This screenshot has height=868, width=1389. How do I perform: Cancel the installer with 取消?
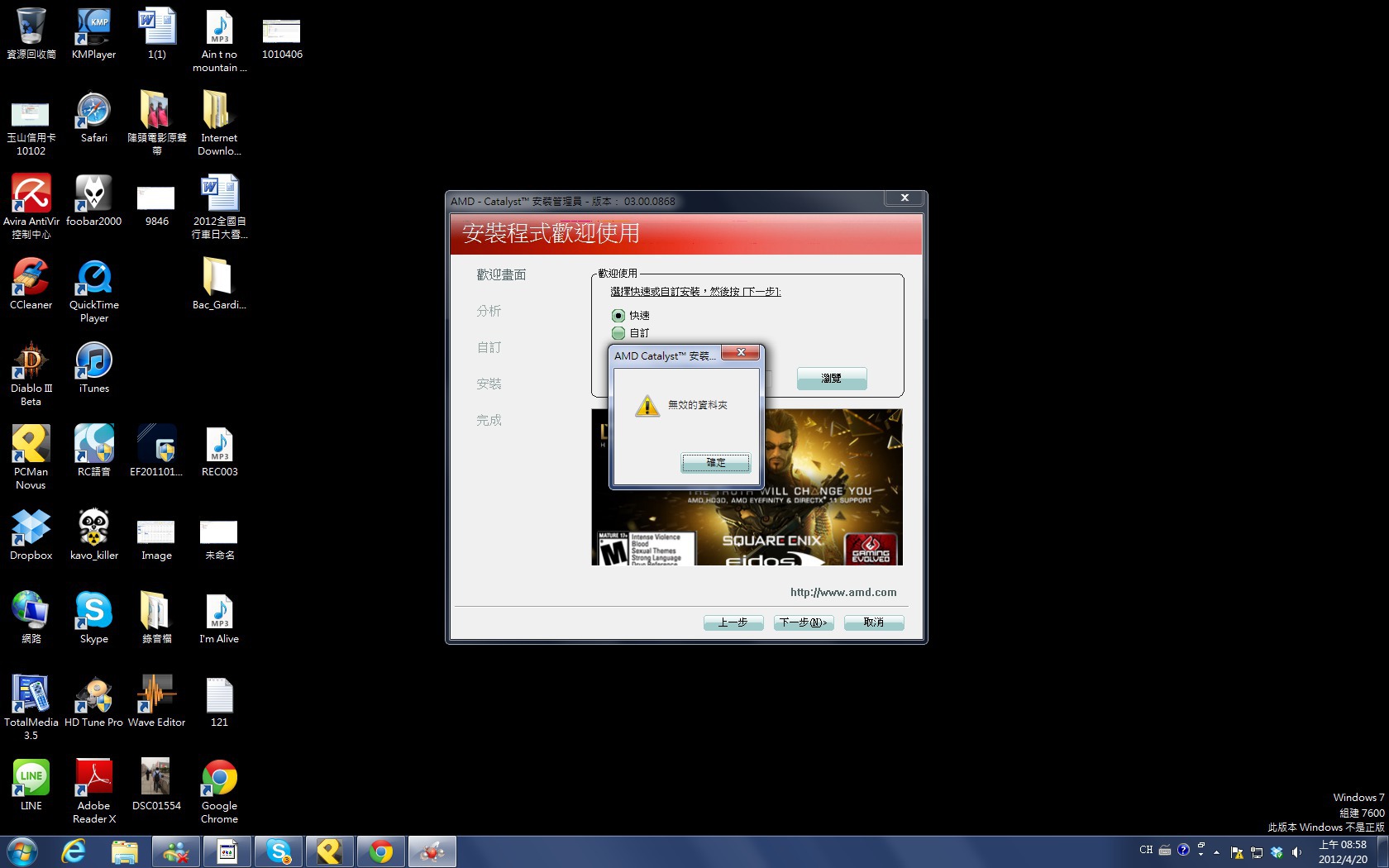coord(874,622)
